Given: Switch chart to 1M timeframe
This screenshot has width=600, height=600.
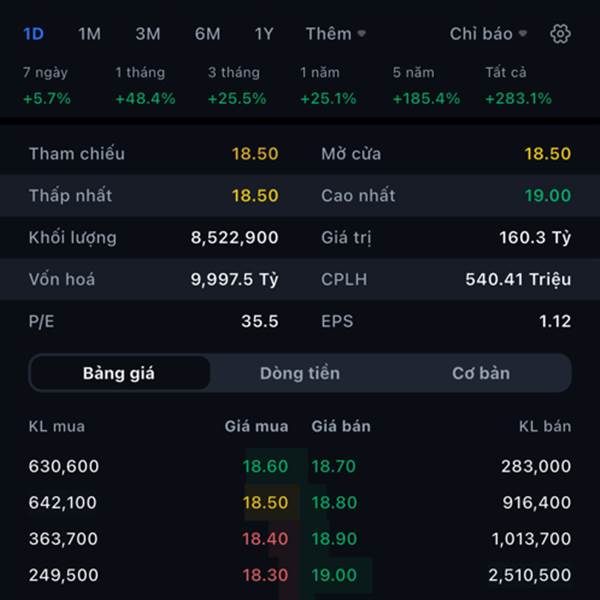Looking at the screenshot, I should tap(90, 34).
